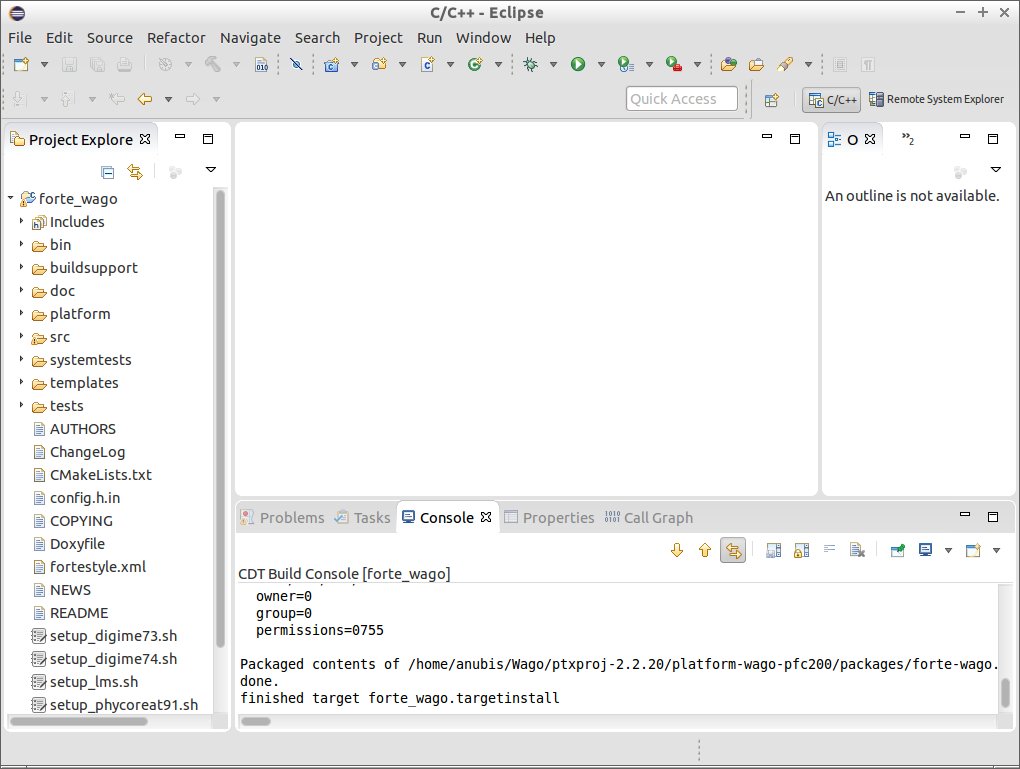Viewport: 1020px width, 769px height.
Task: Click the Pin Console icon
Action: click(x=897, y=550)
